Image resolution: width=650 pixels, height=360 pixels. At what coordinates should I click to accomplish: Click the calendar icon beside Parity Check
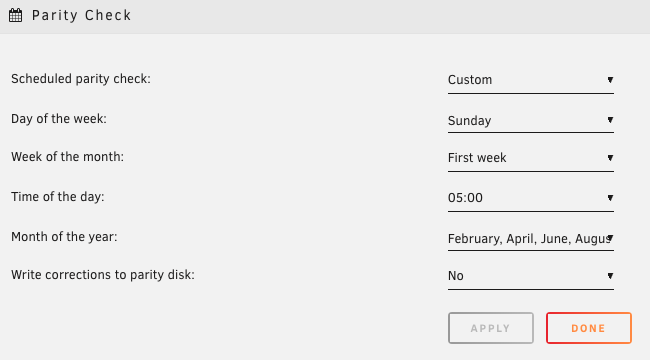pos(16,15)
